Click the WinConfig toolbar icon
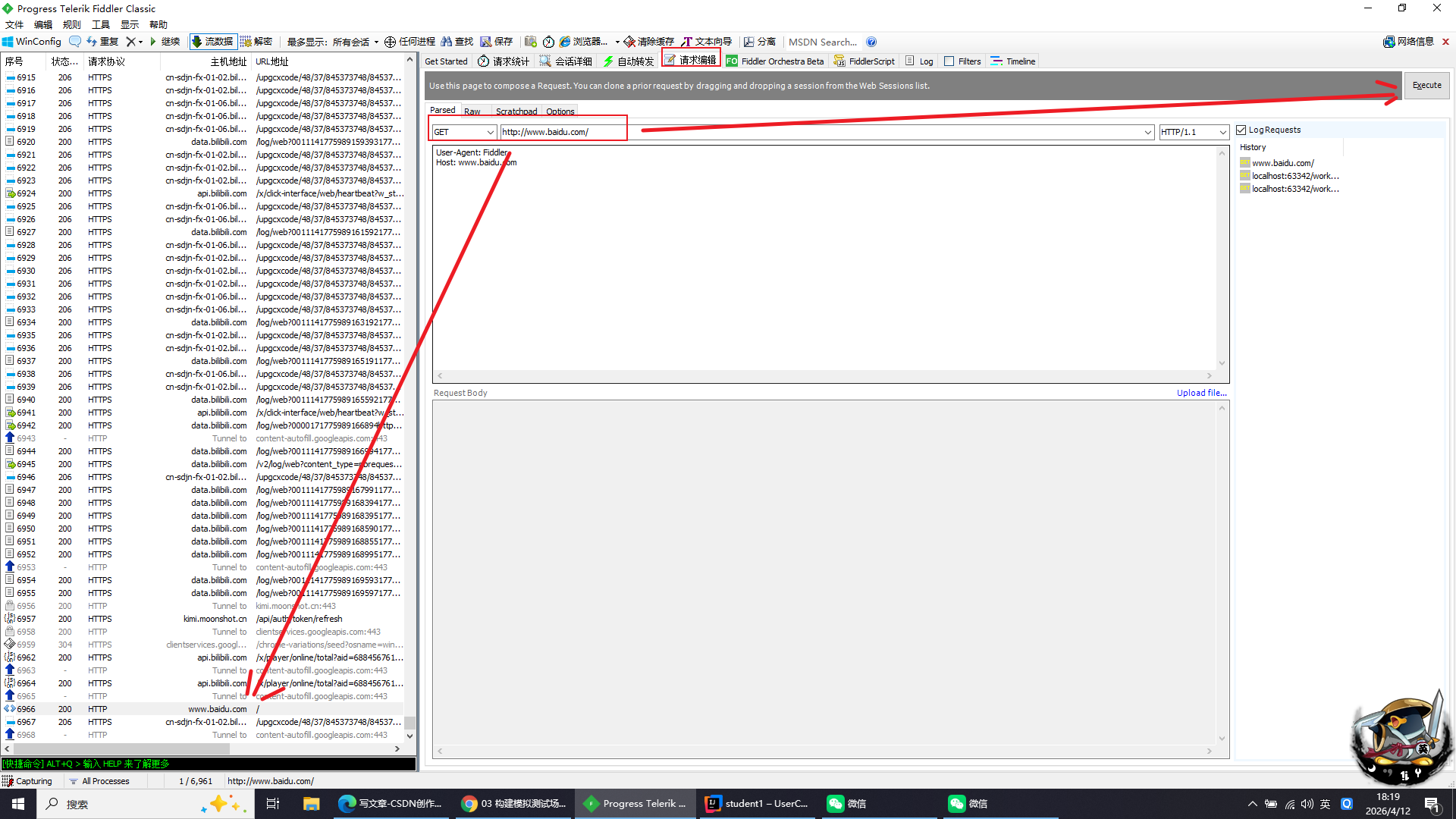Viewport: 1456px width, 819px height. click(x=8, y=42)
